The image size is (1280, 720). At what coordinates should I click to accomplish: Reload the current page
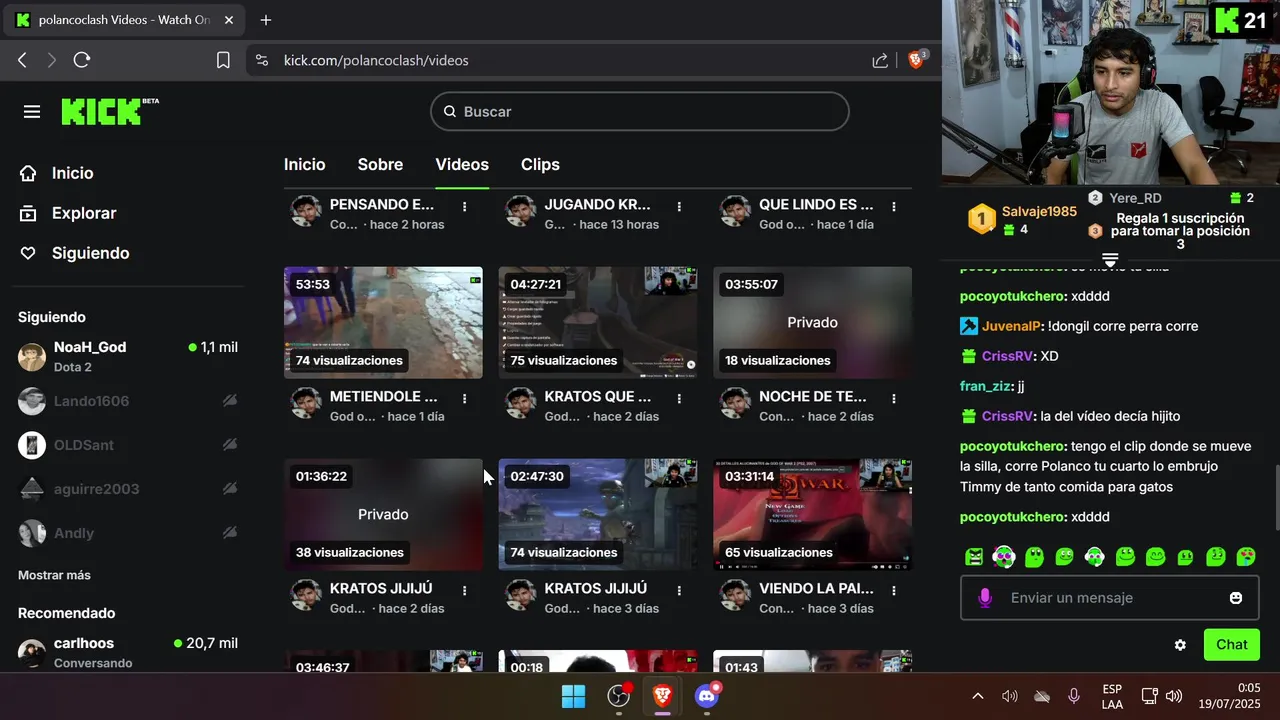82,60
